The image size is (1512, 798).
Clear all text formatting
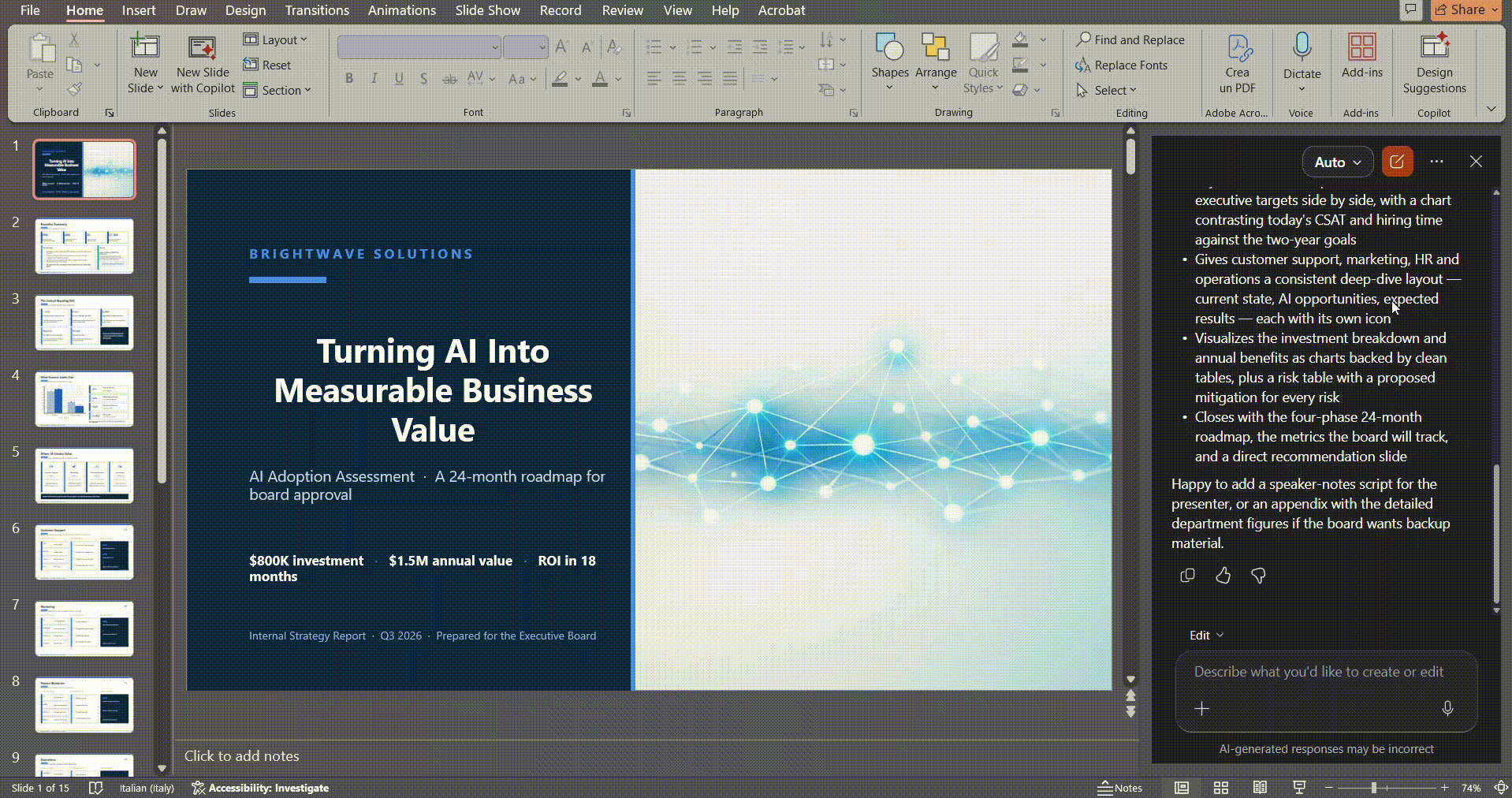click(614, 47)
